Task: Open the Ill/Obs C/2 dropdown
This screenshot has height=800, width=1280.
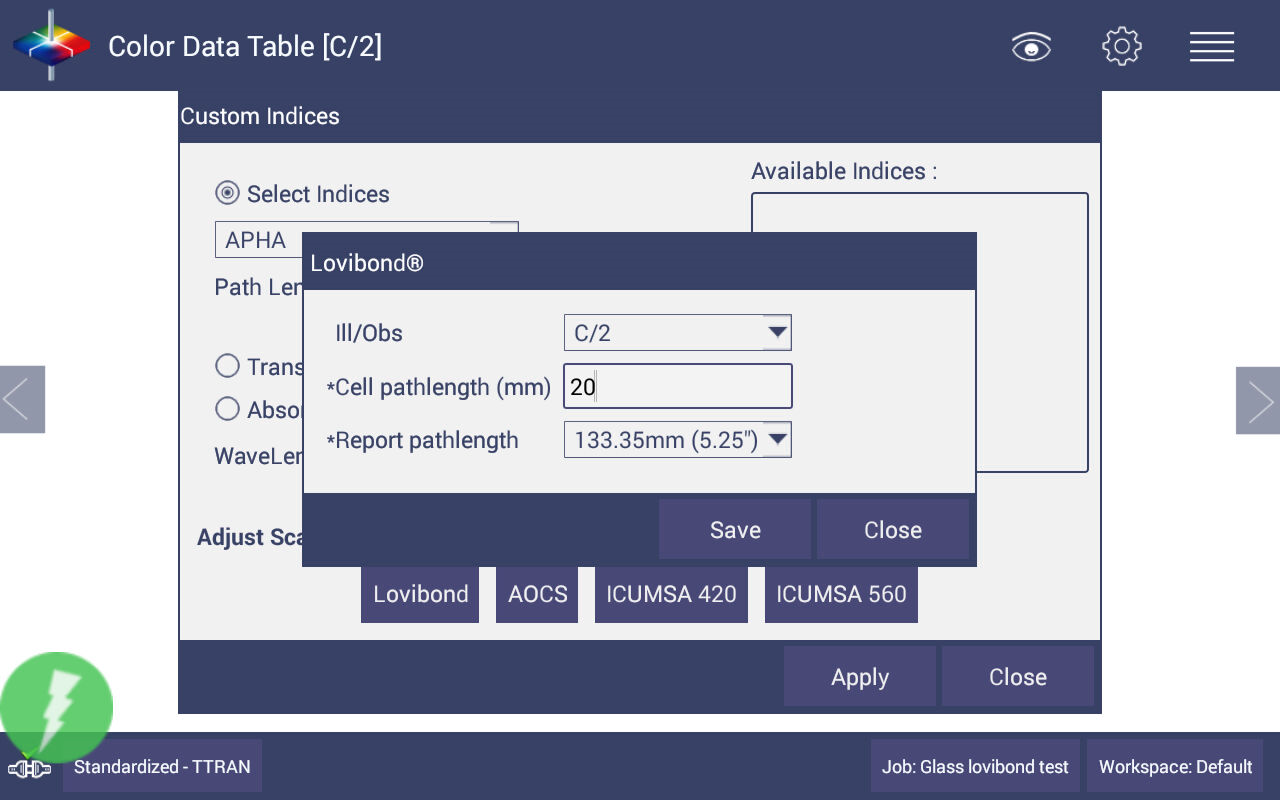Action: point(677,332)
